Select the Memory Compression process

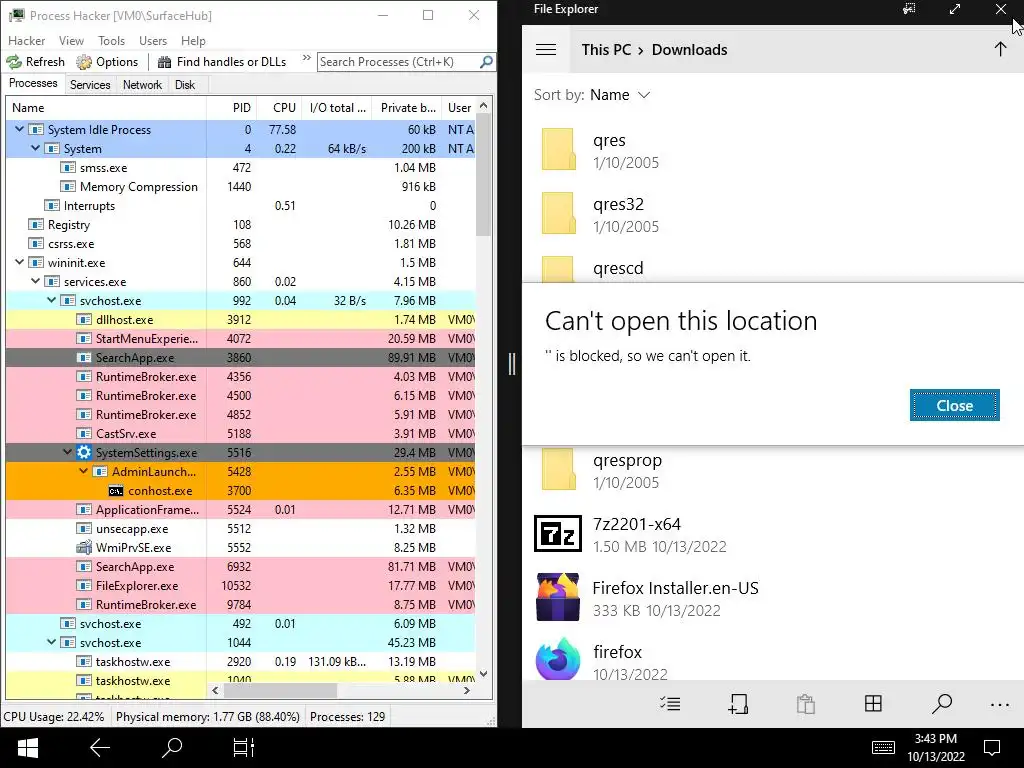point(240,187)
